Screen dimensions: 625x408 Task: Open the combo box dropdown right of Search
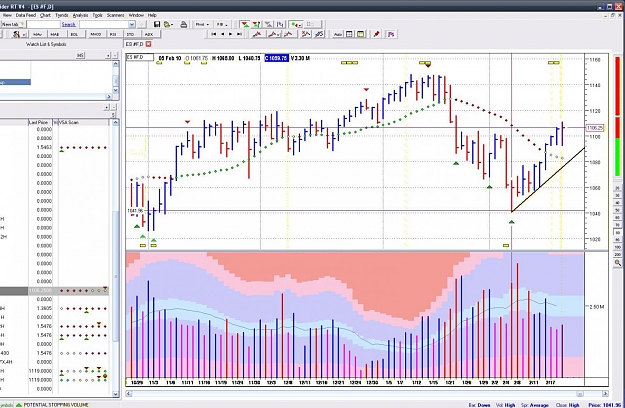pos(132,25)
